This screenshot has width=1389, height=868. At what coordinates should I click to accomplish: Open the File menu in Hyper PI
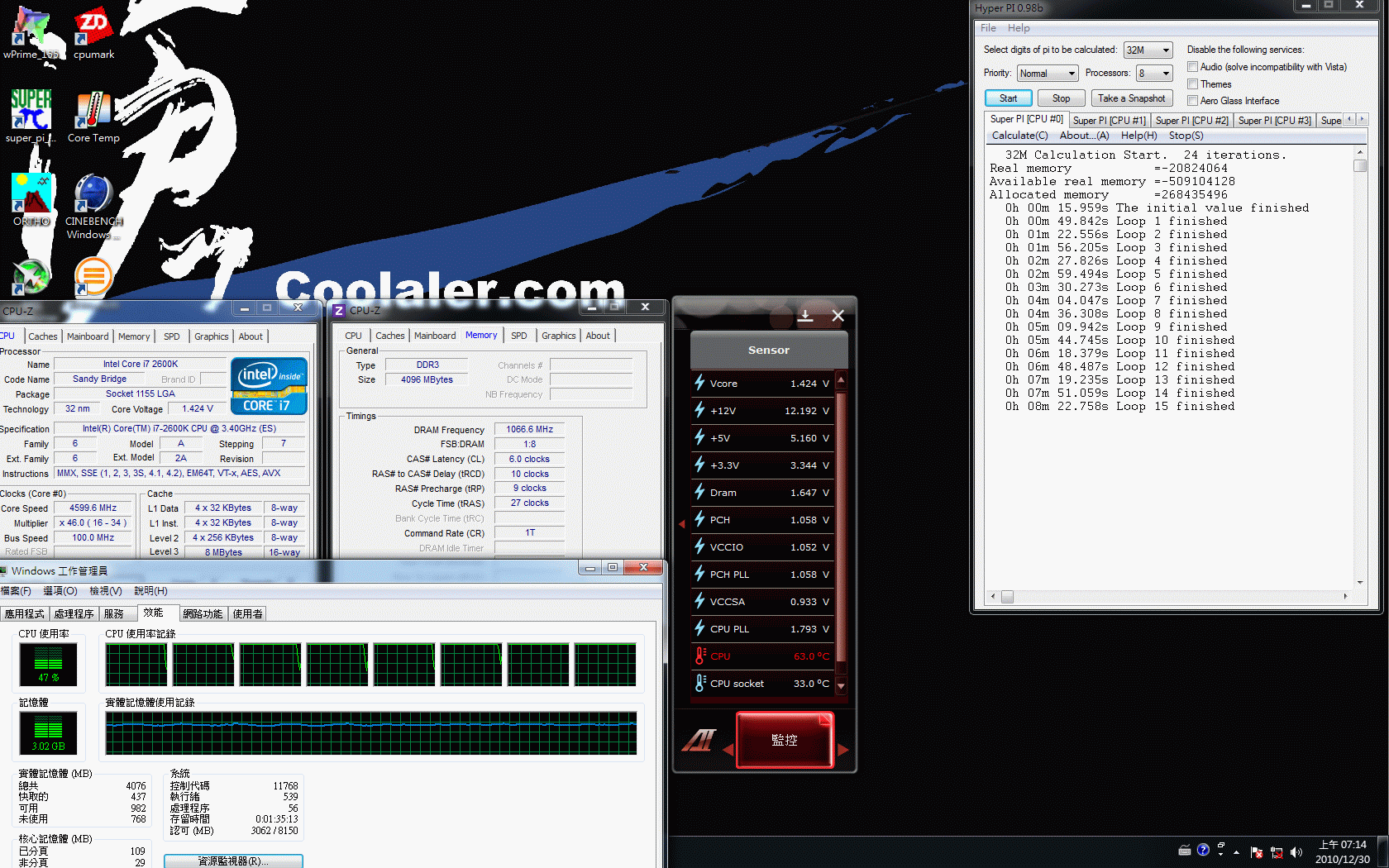point(988,28)
